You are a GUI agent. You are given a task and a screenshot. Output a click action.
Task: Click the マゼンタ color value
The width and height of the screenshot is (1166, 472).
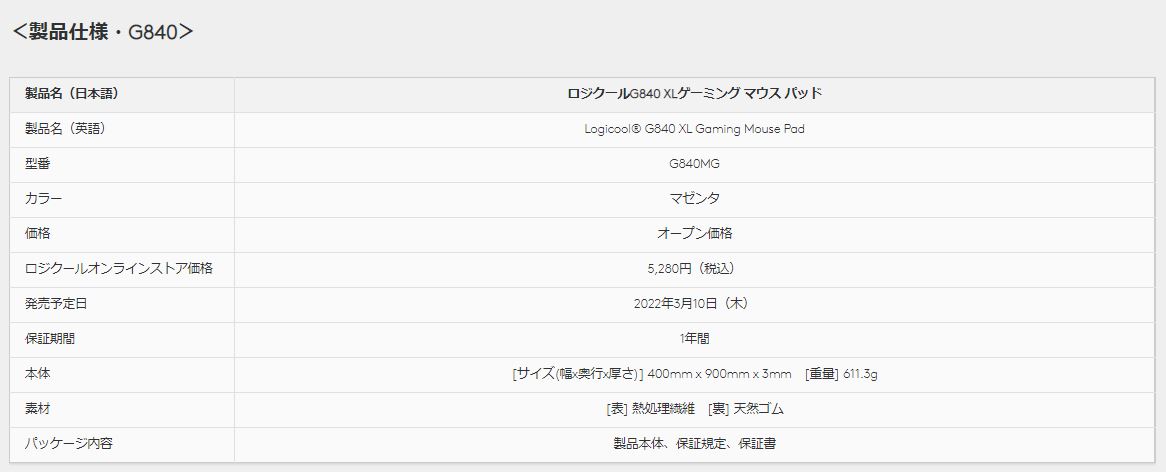click(x=694, y=198)
